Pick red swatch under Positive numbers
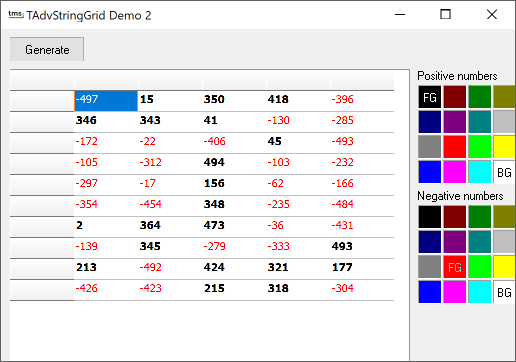 (x=455, y=147)
